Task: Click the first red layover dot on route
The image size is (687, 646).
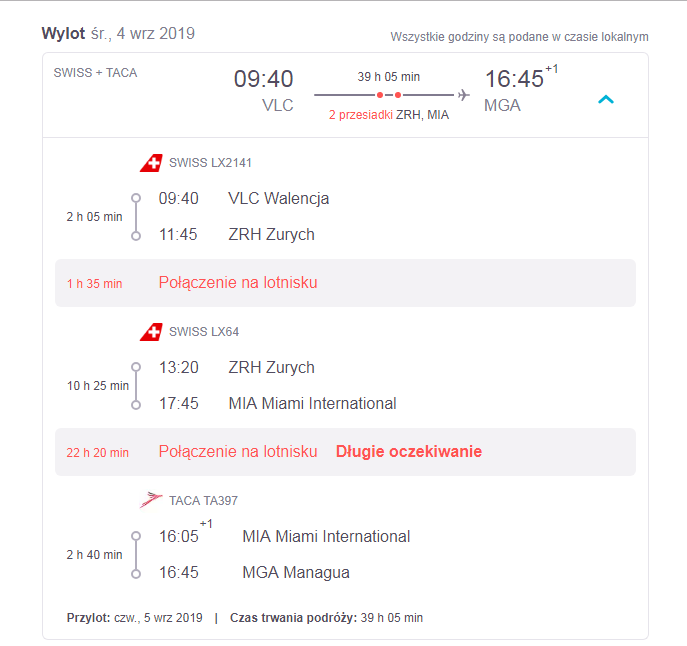Action: pos(380,95)
